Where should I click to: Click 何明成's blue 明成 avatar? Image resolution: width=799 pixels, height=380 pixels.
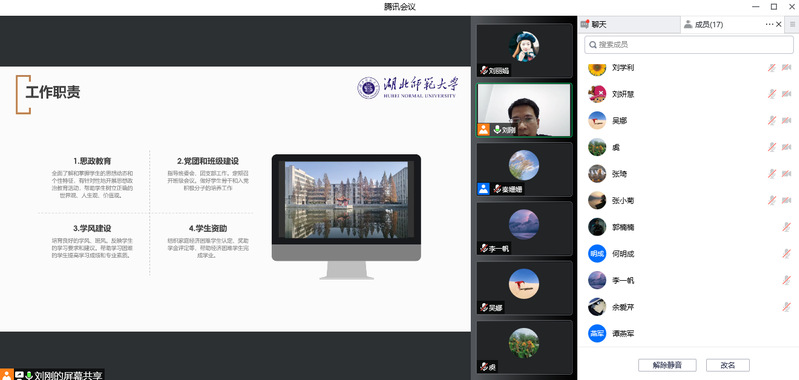point(597,253)
